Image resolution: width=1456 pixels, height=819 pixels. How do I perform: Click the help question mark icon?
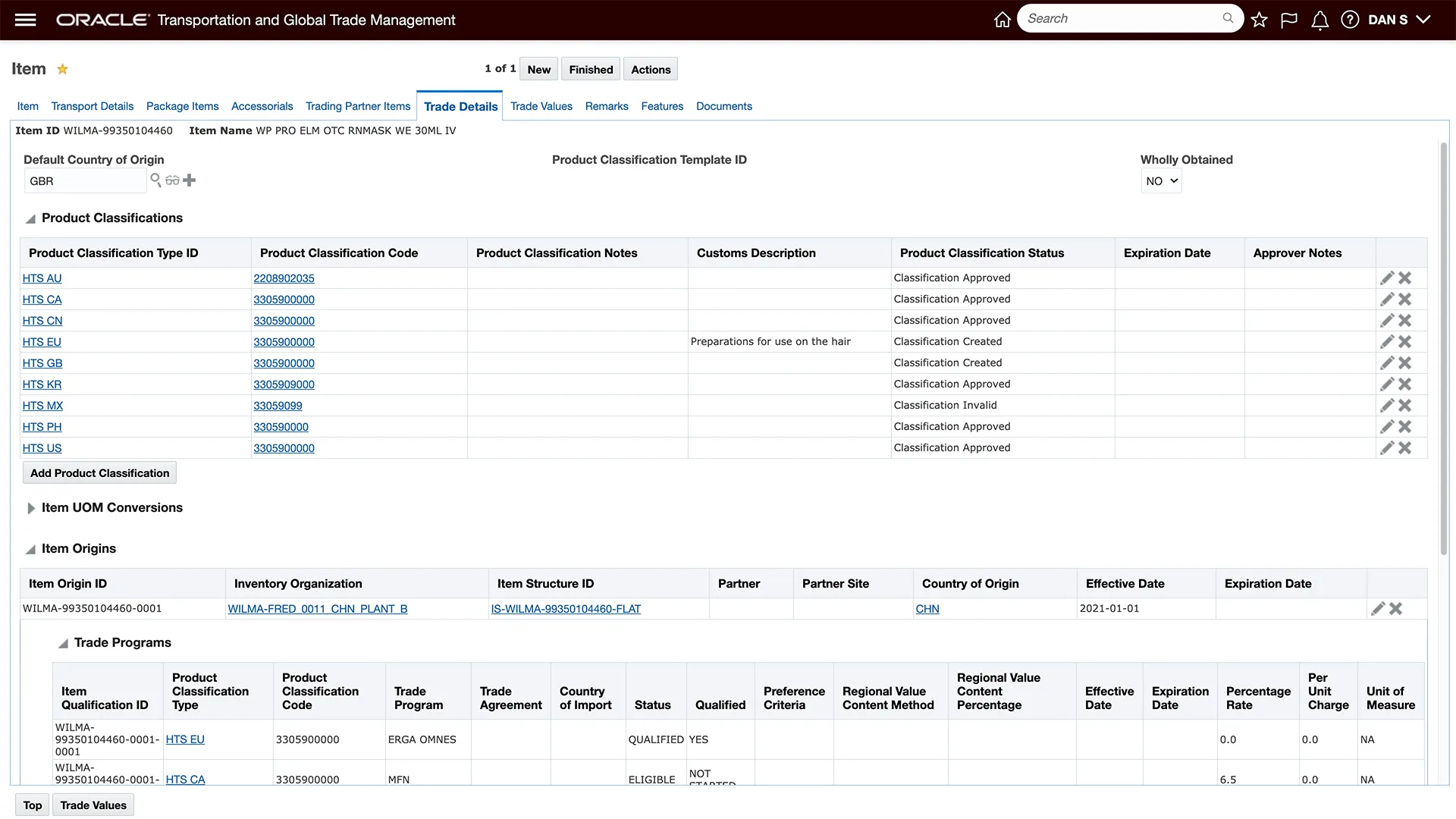pyautogui.click(x=1350, y=20)
